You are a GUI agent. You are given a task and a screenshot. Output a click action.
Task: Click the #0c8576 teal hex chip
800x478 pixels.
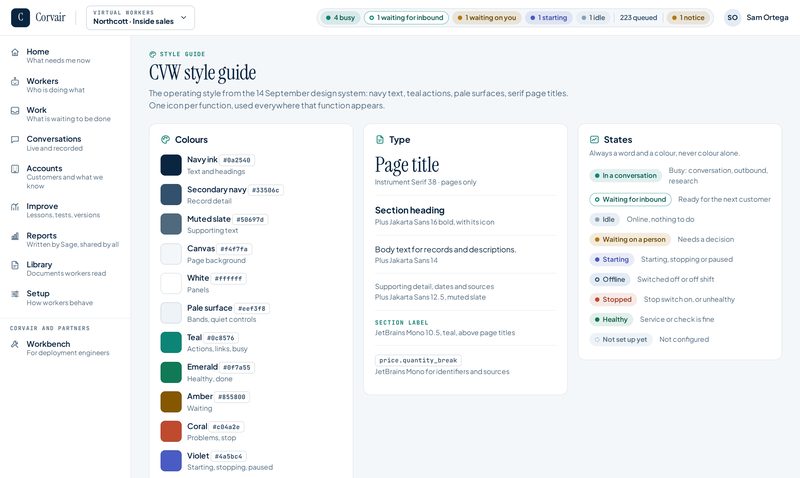220,338
